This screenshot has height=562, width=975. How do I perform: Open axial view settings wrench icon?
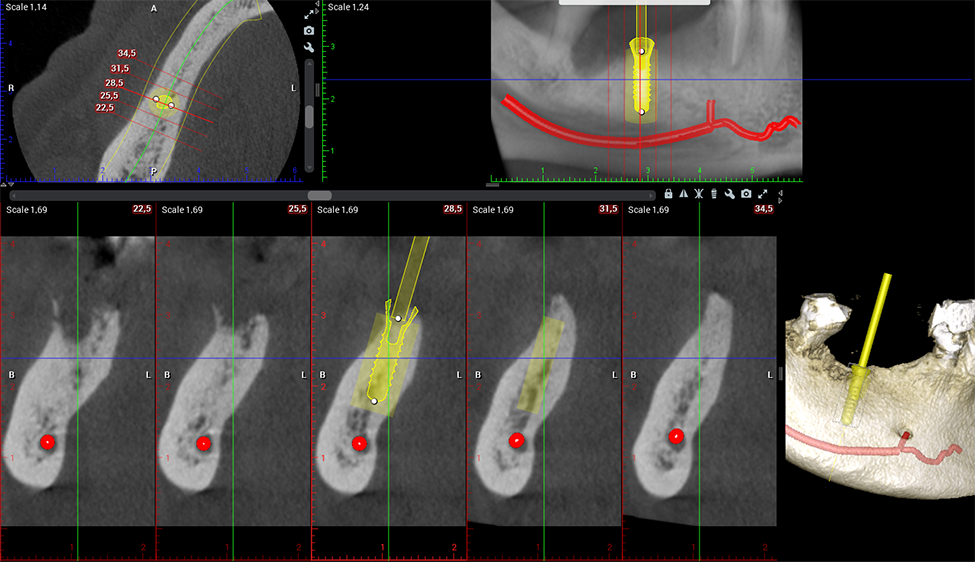309,47
